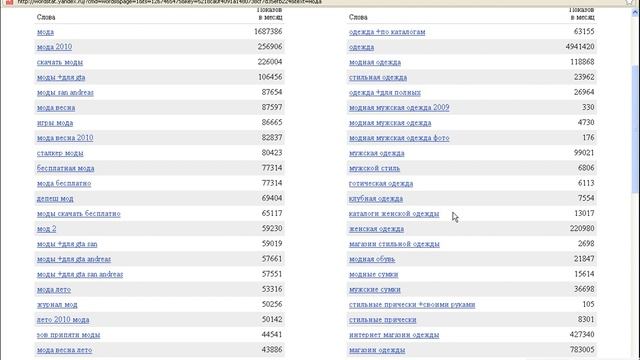
Task: Click the single-word 'одежда' link
Action: pyautogui.click(x=361, y=47)
